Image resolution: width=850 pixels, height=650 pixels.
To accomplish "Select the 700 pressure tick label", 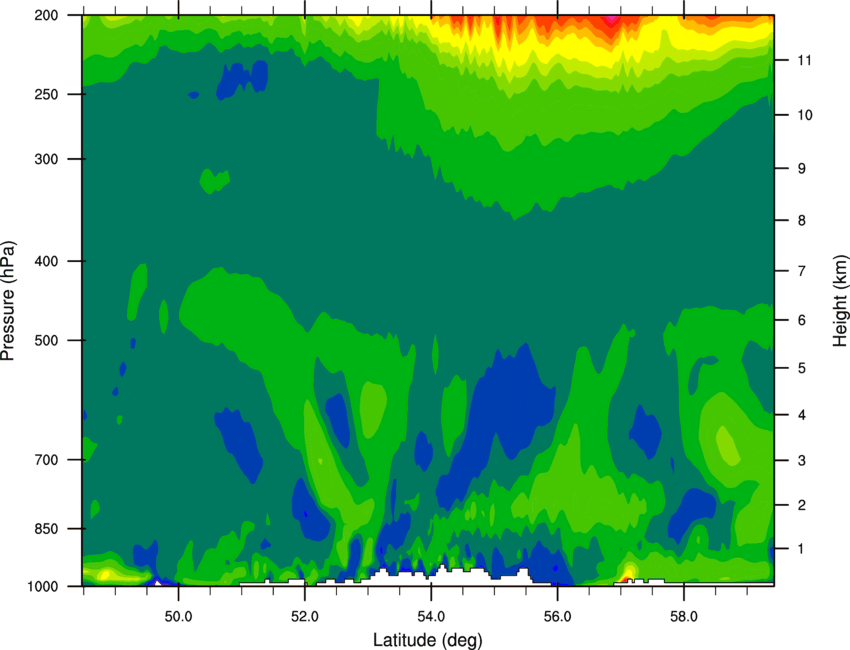I will point(46,460).
